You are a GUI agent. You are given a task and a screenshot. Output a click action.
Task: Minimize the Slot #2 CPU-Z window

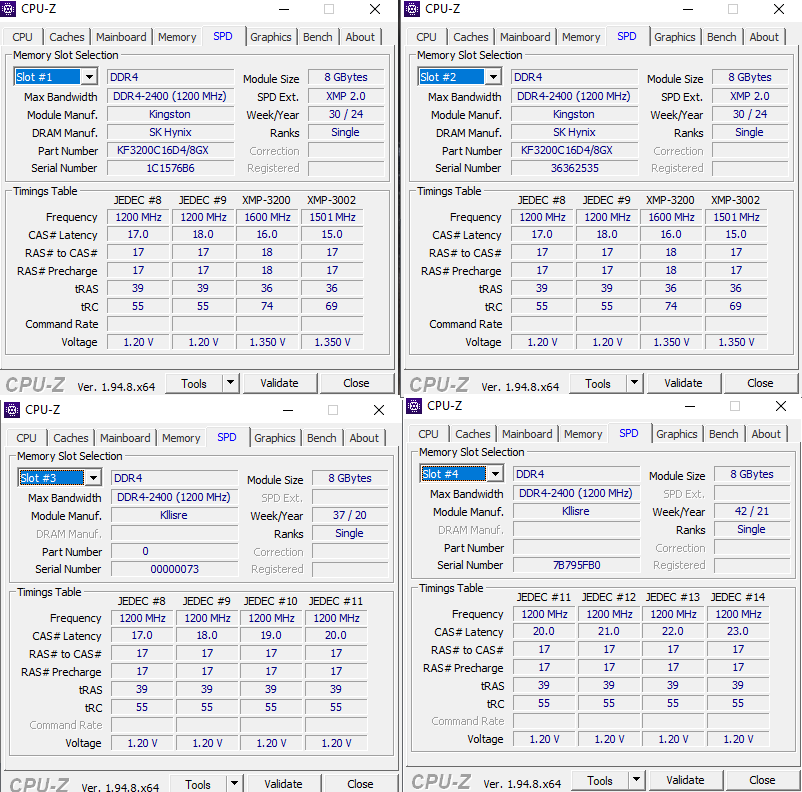pos(688,9)
